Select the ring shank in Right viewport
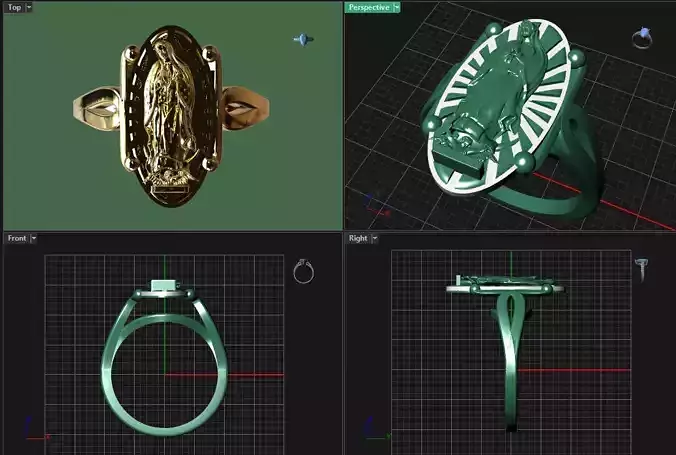 tap(511, 362)
